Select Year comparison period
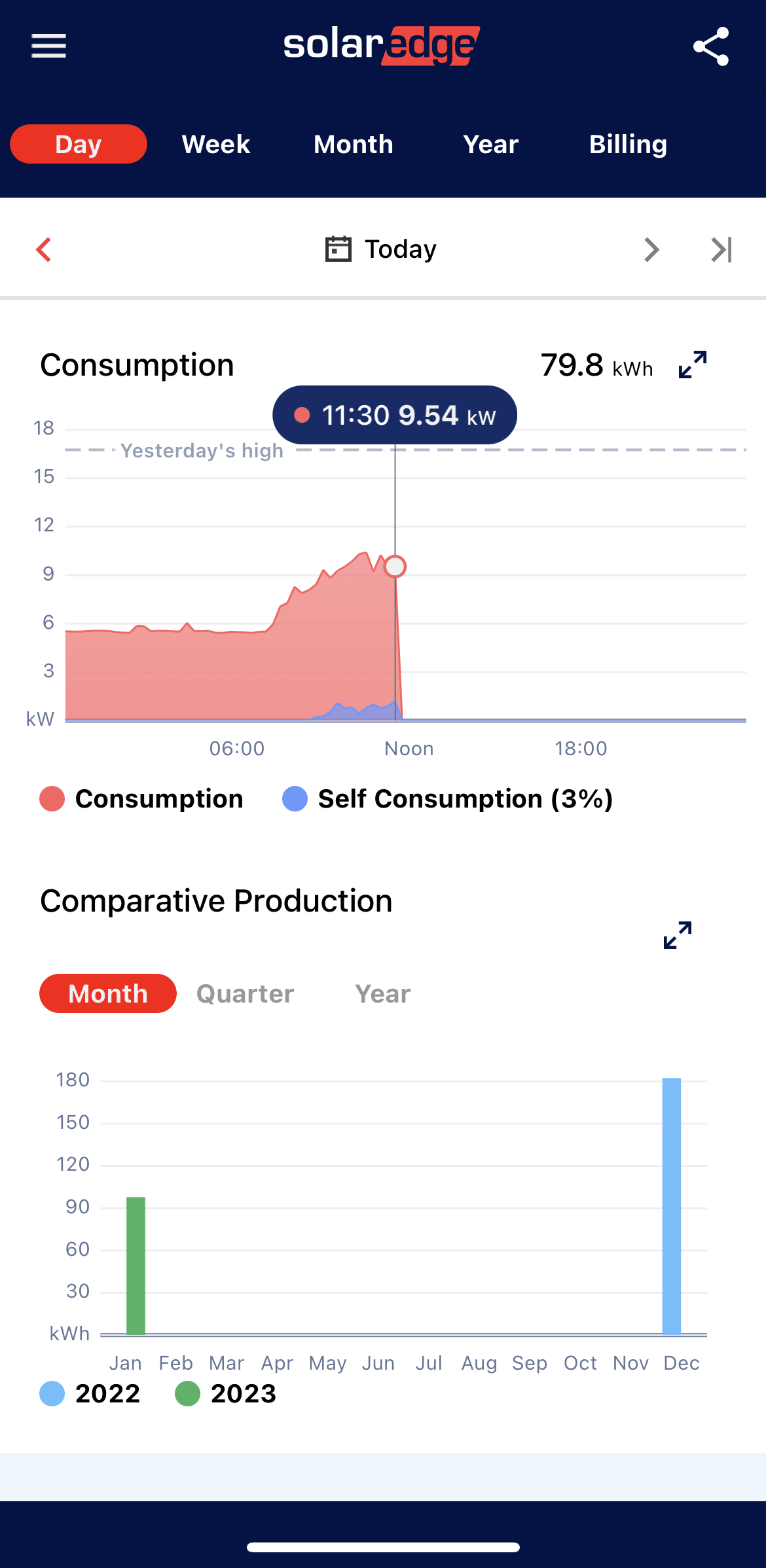This screenshot has height=1568, width=766. 383,994
